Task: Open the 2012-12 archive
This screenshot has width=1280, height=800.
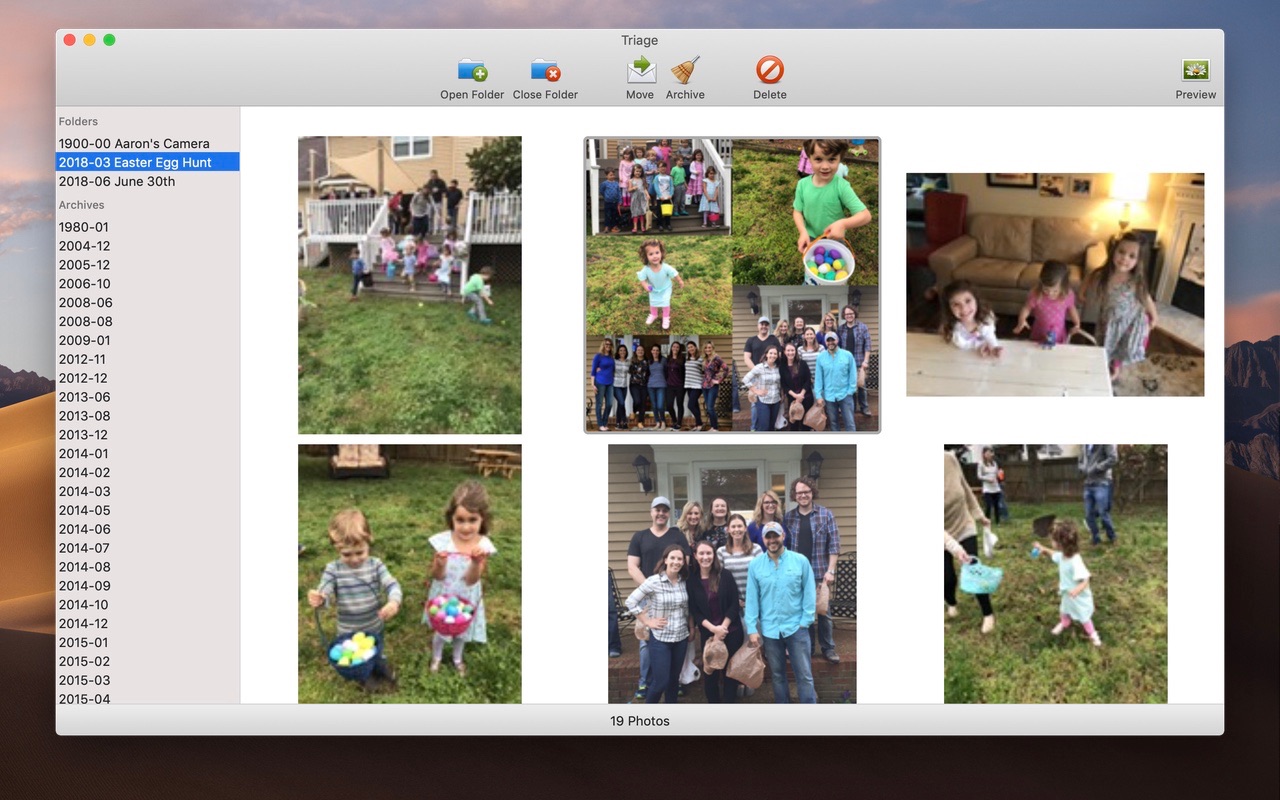Action: 148,378
